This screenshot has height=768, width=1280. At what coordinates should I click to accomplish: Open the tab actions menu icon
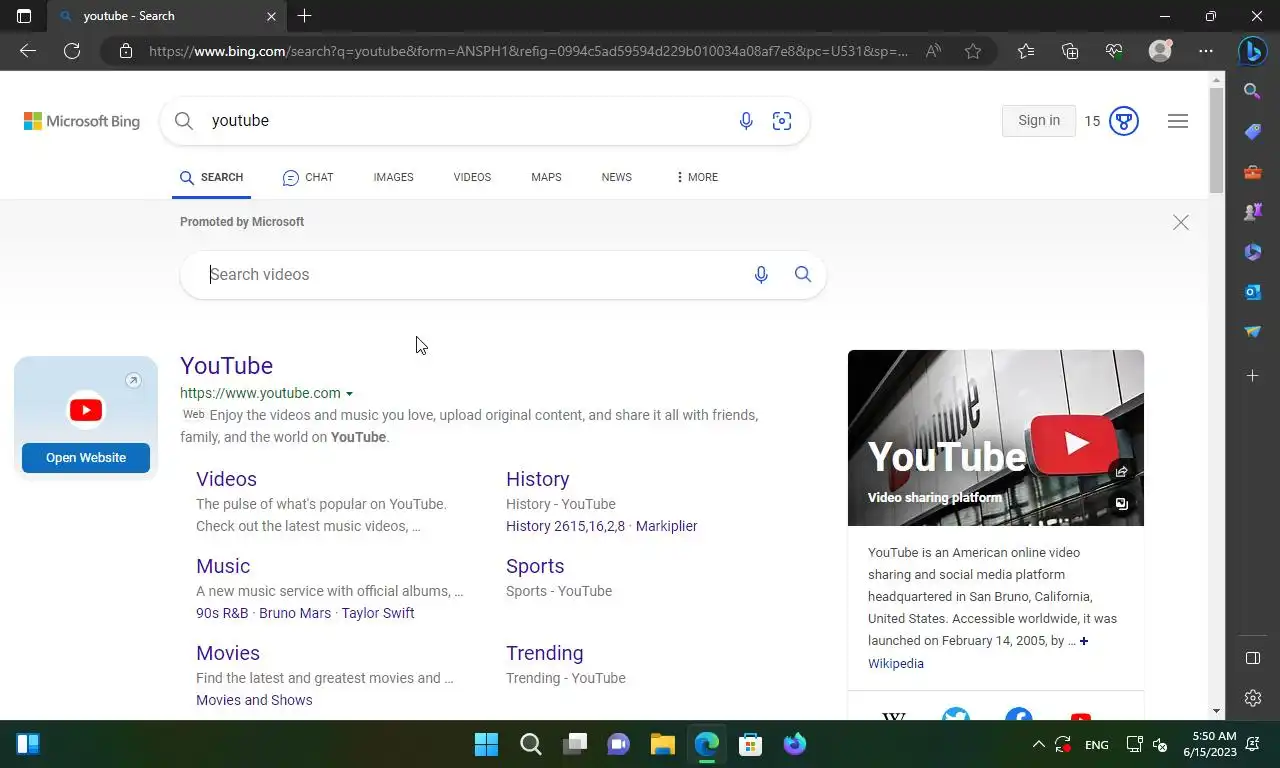click(x=24, y=16)
